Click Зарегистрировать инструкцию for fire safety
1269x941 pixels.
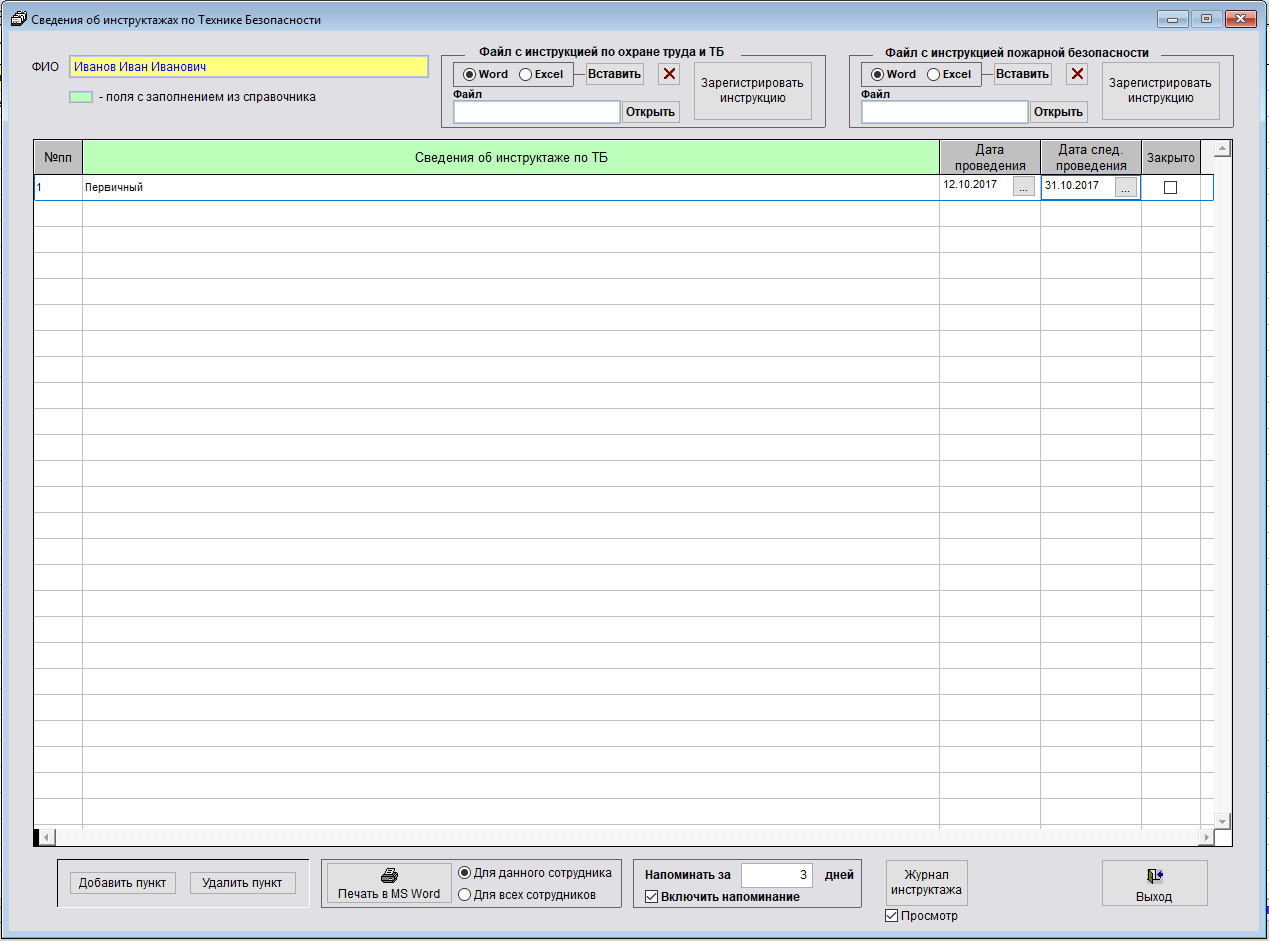1160,91
